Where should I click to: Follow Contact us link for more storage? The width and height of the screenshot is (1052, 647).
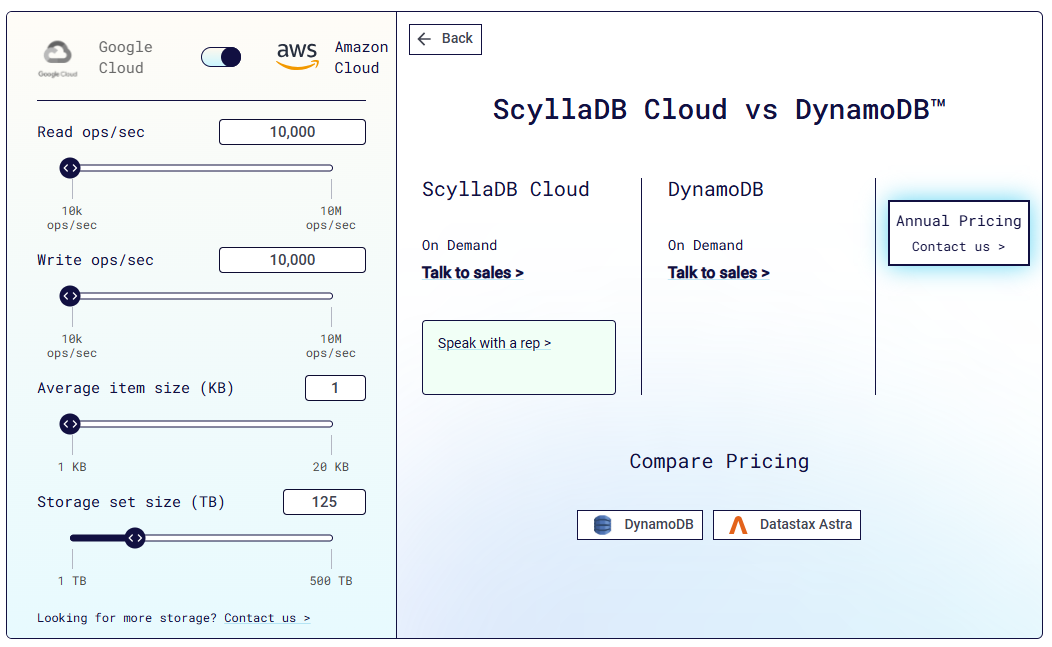coord(267,618)
